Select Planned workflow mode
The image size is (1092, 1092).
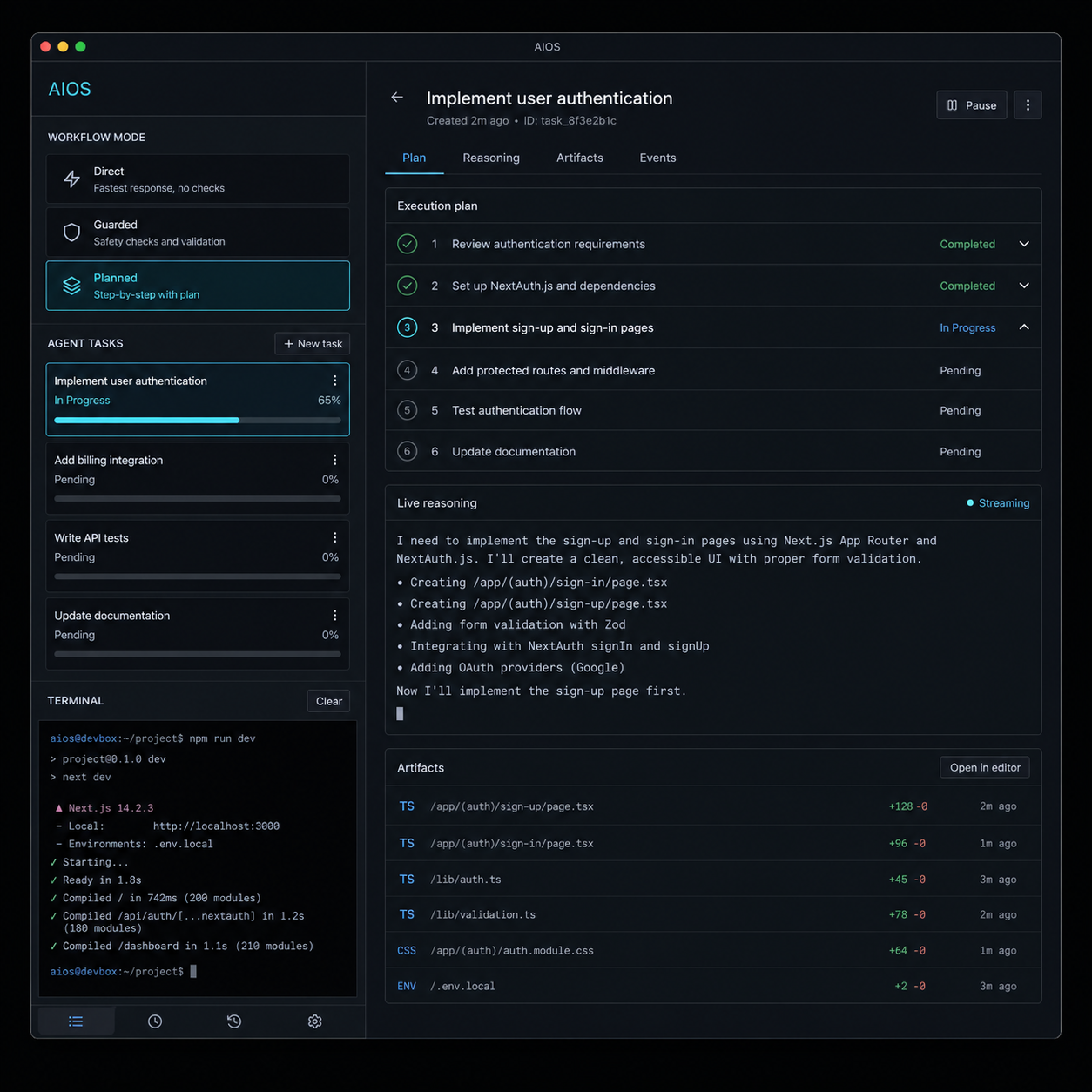coord(198,286)
